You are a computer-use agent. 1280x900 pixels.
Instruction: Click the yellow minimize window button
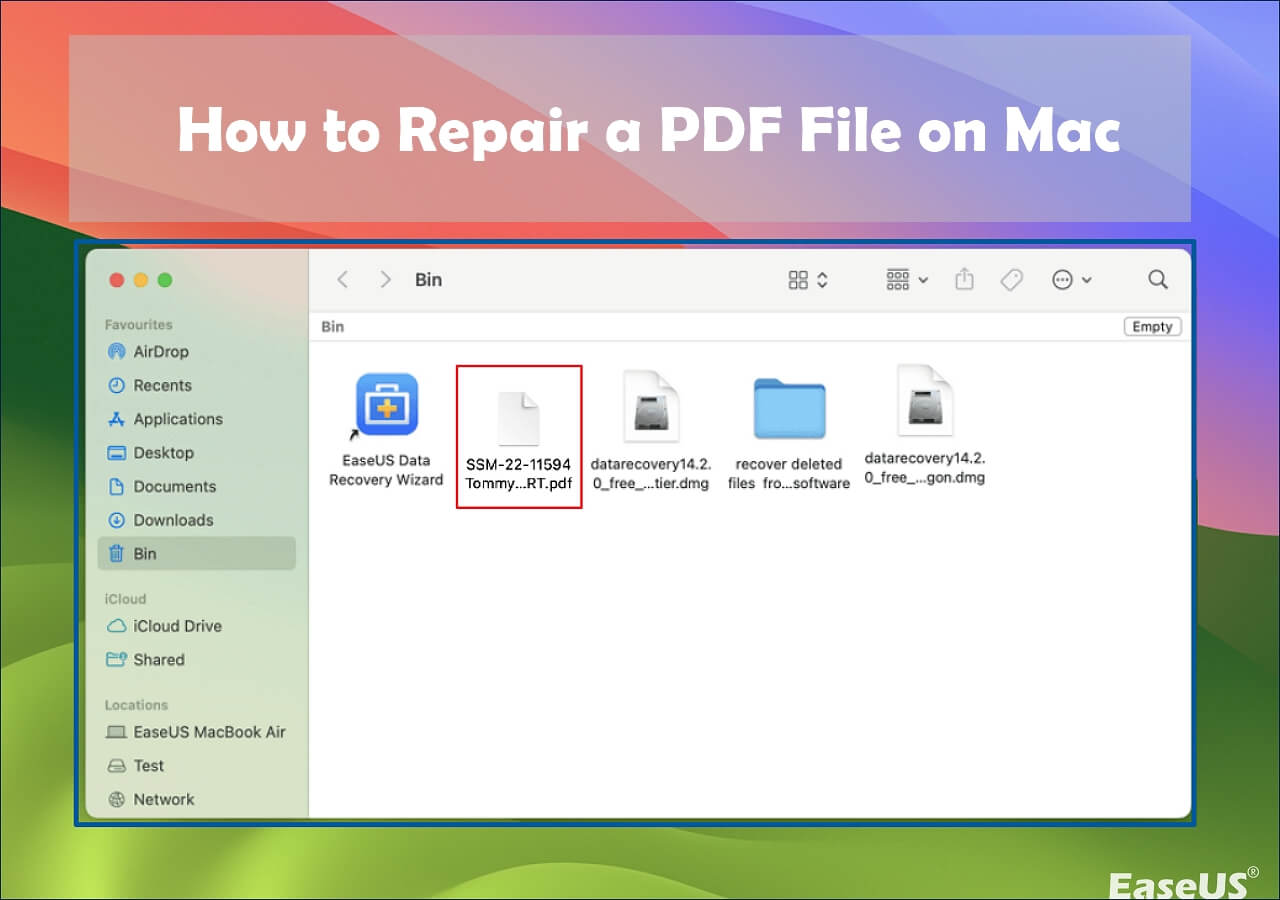pyautogui.click(x=141, y=280)
